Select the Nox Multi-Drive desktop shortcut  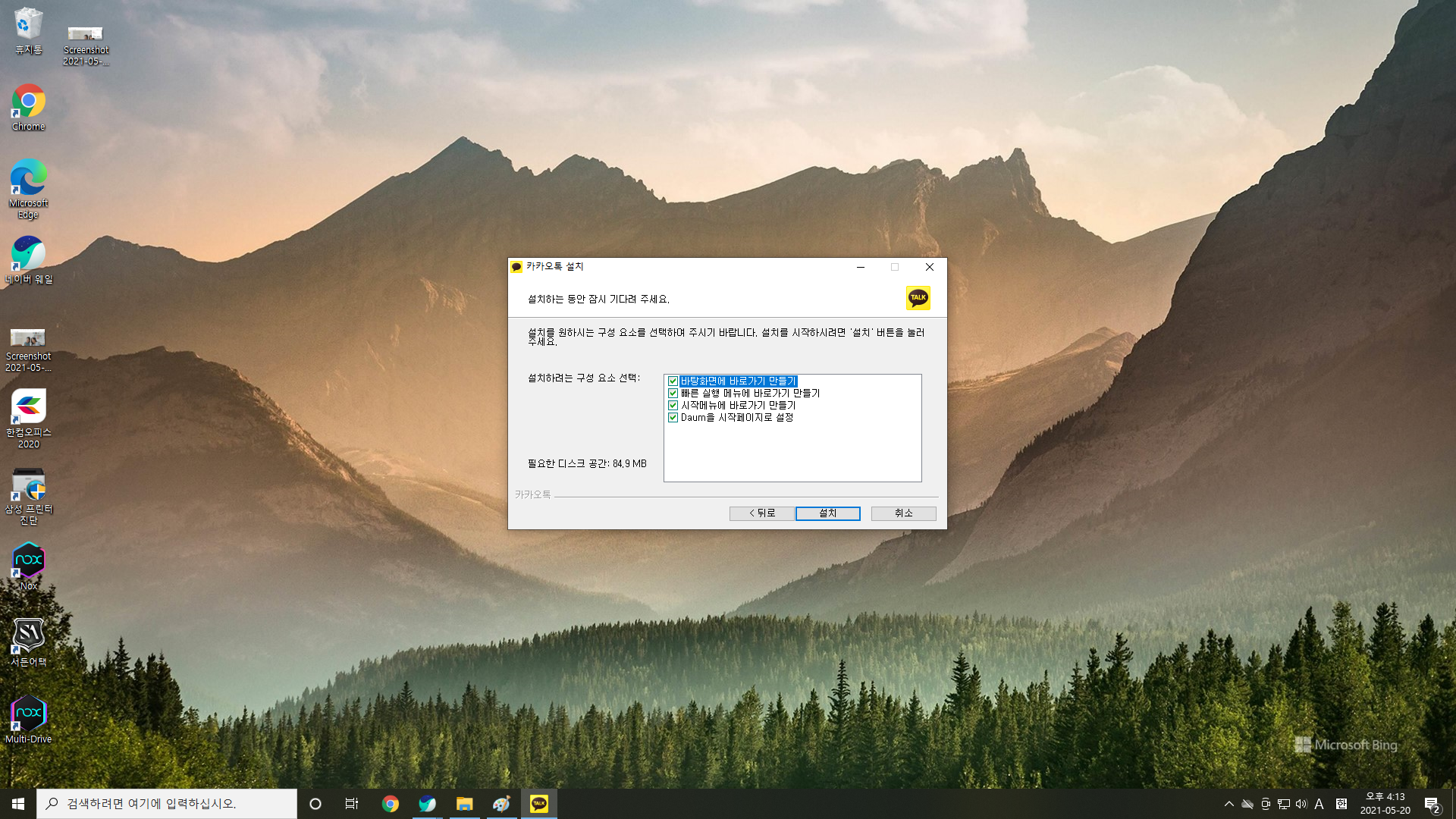tap(29, 720)
